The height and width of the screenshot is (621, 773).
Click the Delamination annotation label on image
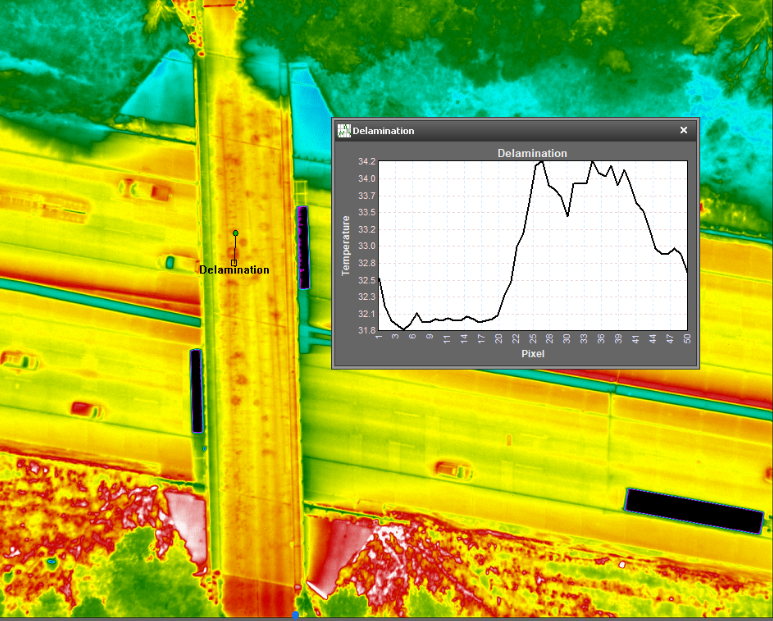(x=234, y=270)
